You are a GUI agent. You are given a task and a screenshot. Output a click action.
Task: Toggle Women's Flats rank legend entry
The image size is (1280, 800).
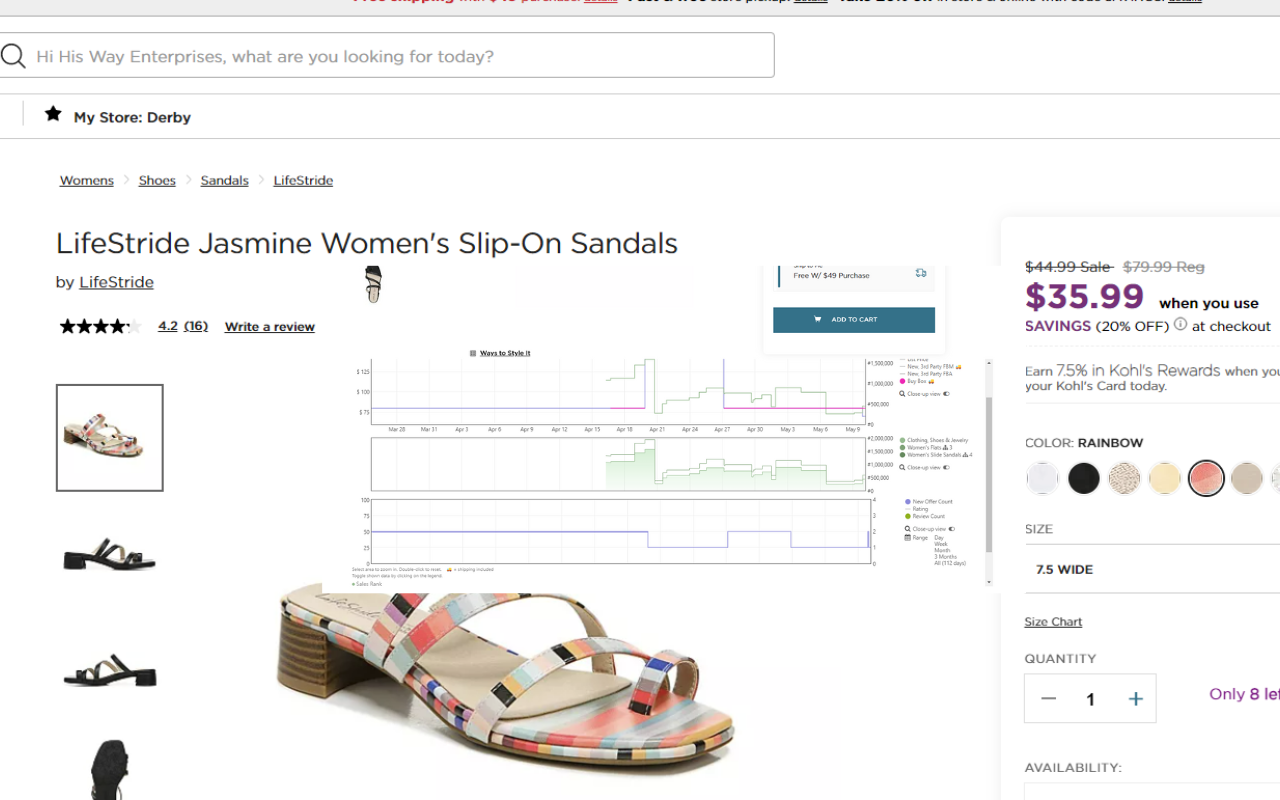pyautogui.click(x=925, y=447)
